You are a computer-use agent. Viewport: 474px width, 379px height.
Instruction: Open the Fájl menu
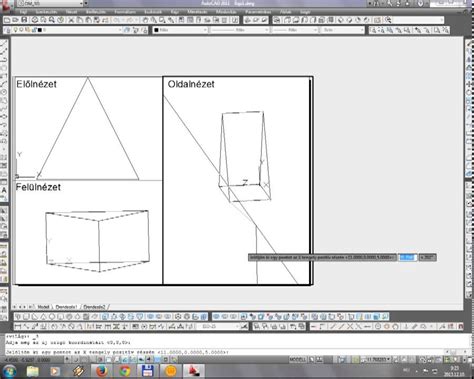point(23,12)
